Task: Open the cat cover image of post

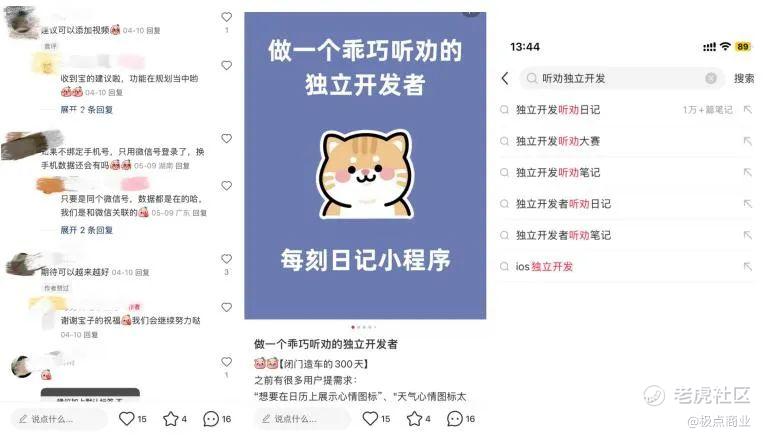Action: point(365,166)
